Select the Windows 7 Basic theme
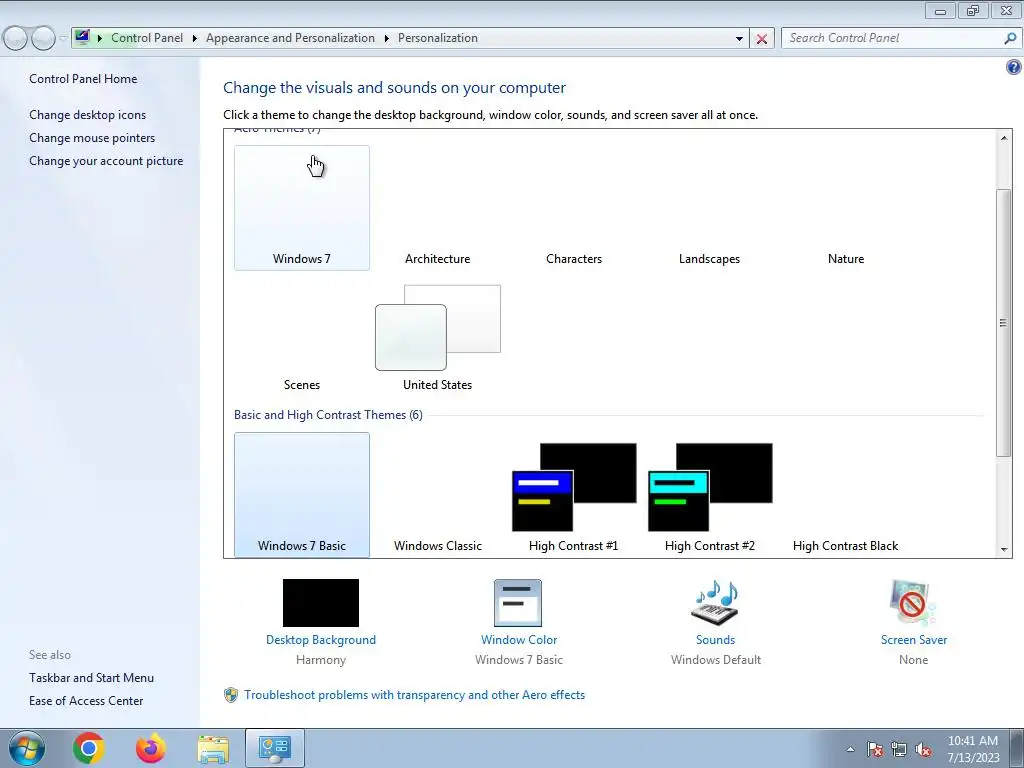 coord(302,495)
